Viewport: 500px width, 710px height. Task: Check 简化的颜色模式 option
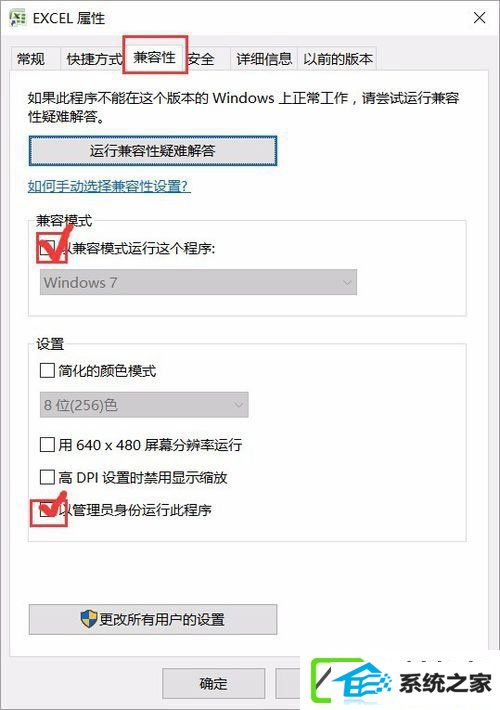coord(48,370)
